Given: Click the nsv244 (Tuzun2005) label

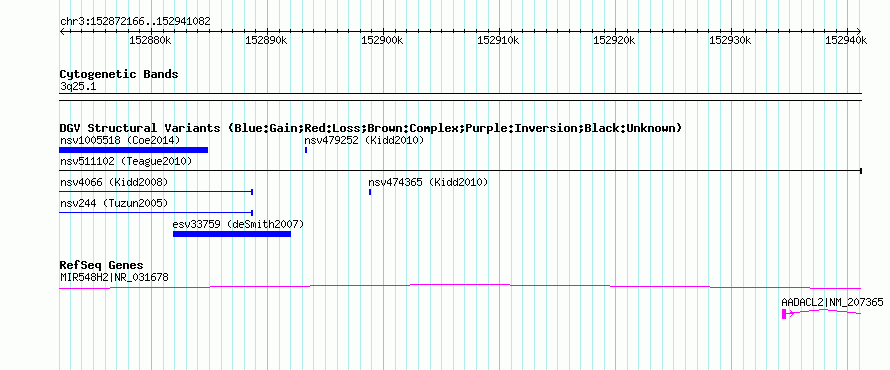Looking at the screenshot, I should (114, 203).
